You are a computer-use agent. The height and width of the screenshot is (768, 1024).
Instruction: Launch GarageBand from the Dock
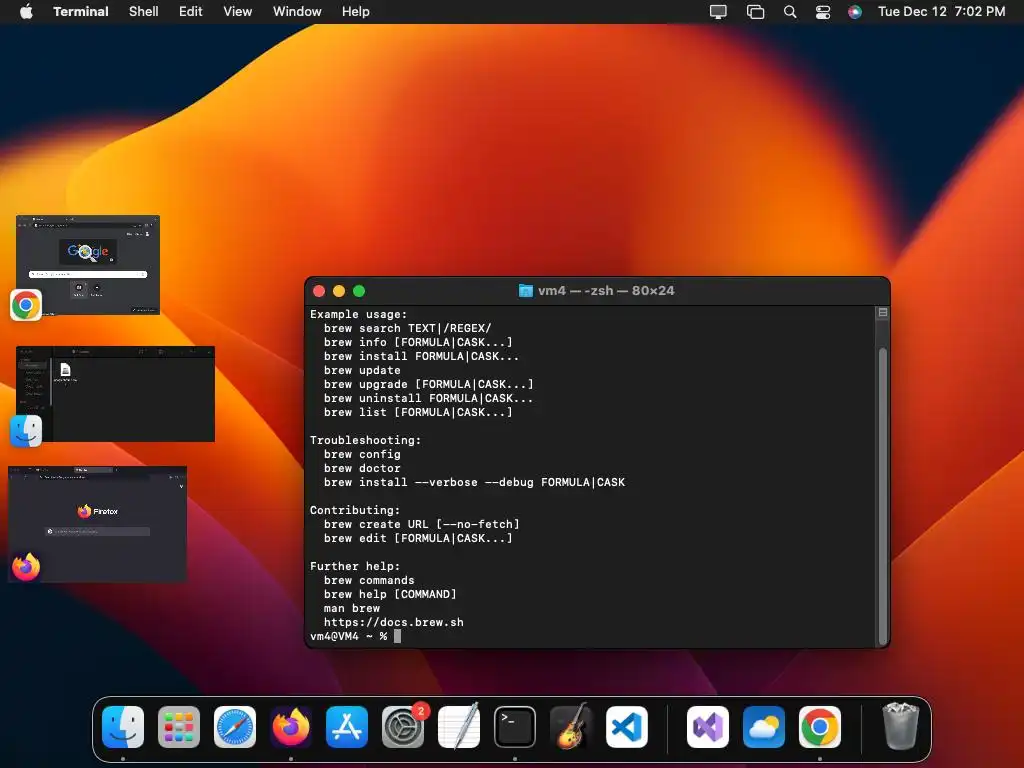click(x=571, y=727)
